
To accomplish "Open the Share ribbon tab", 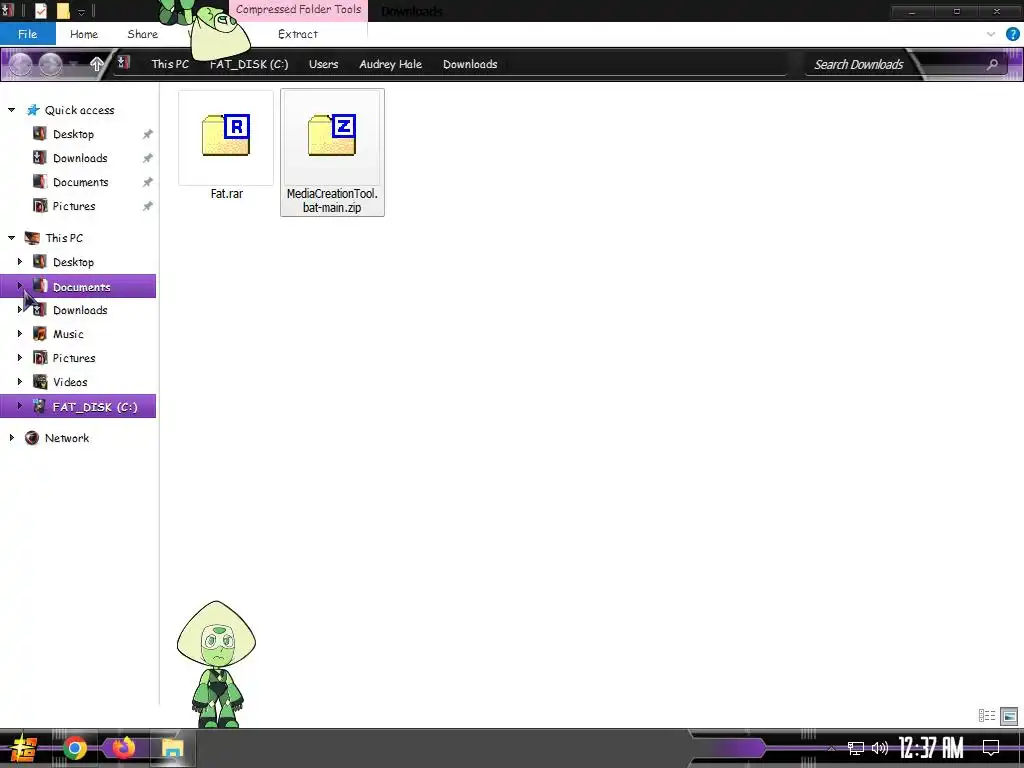I will pyautogui.click(x=142, y=34).
